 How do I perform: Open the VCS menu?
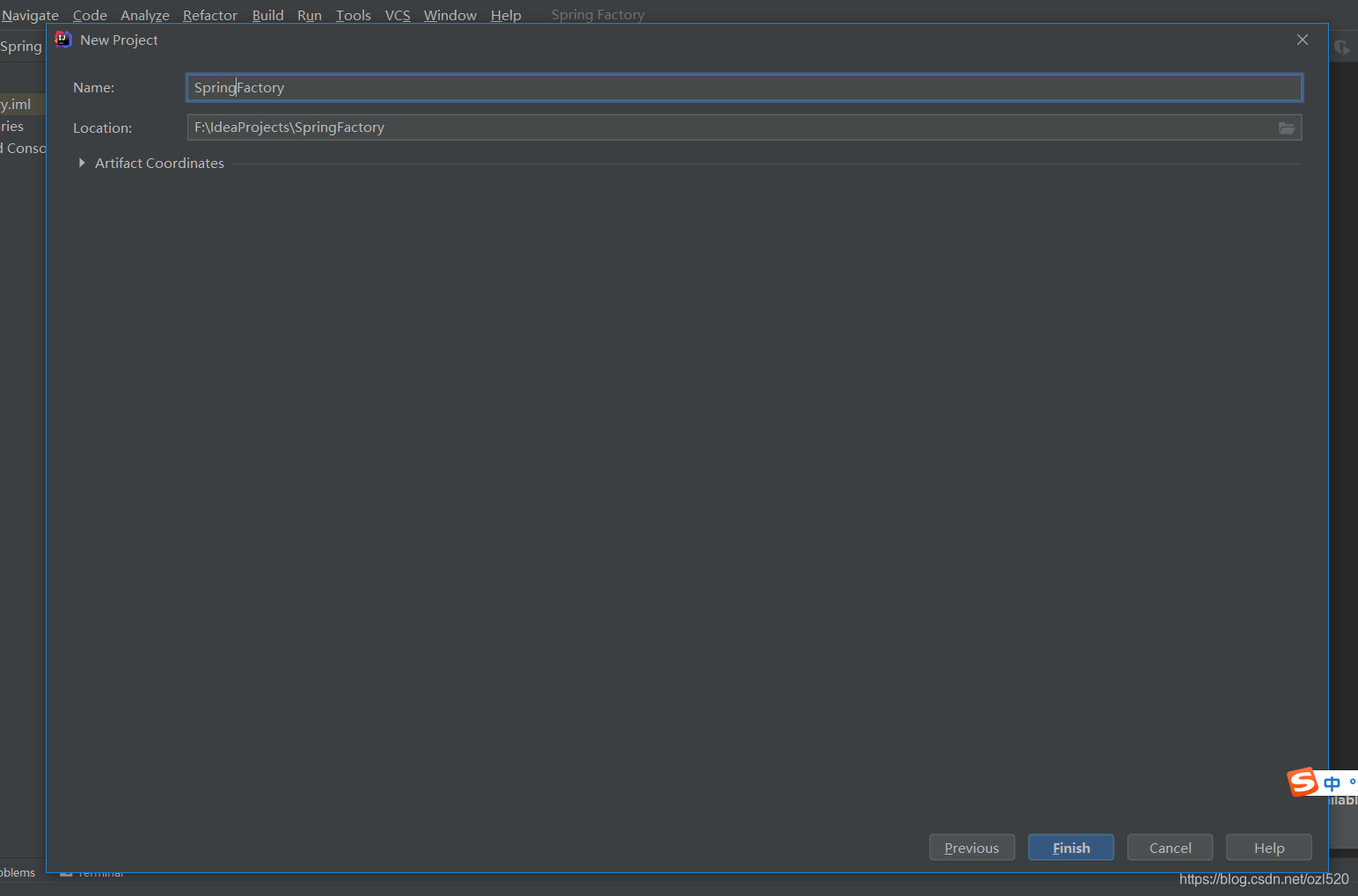398,15
